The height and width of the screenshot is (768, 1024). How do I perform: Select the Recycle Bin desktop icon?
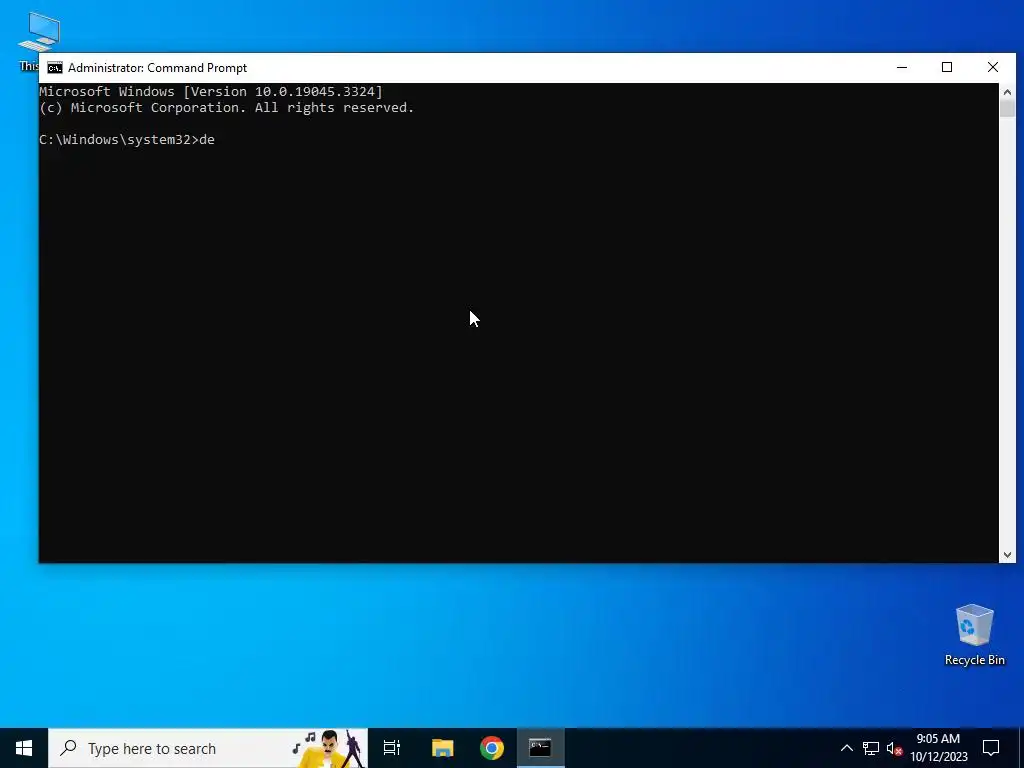(x=974, y=635)
